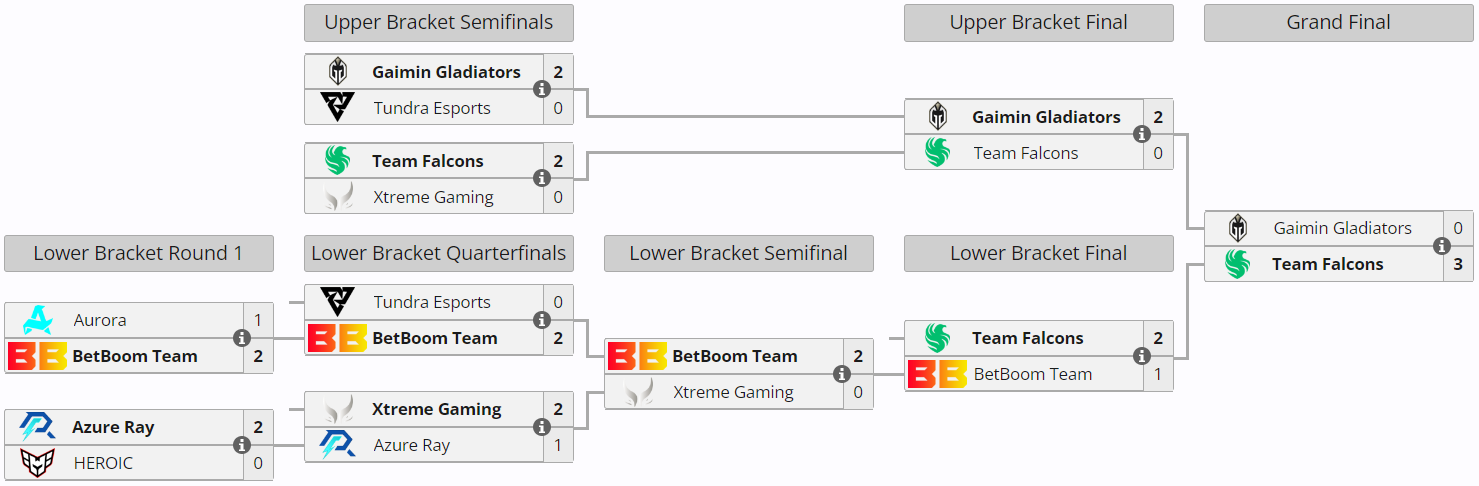This screenshot has width=1479, height=486.
Task: Click info icon for Xtreme Gaming vs Azure Ray
Action: (542, 427)
